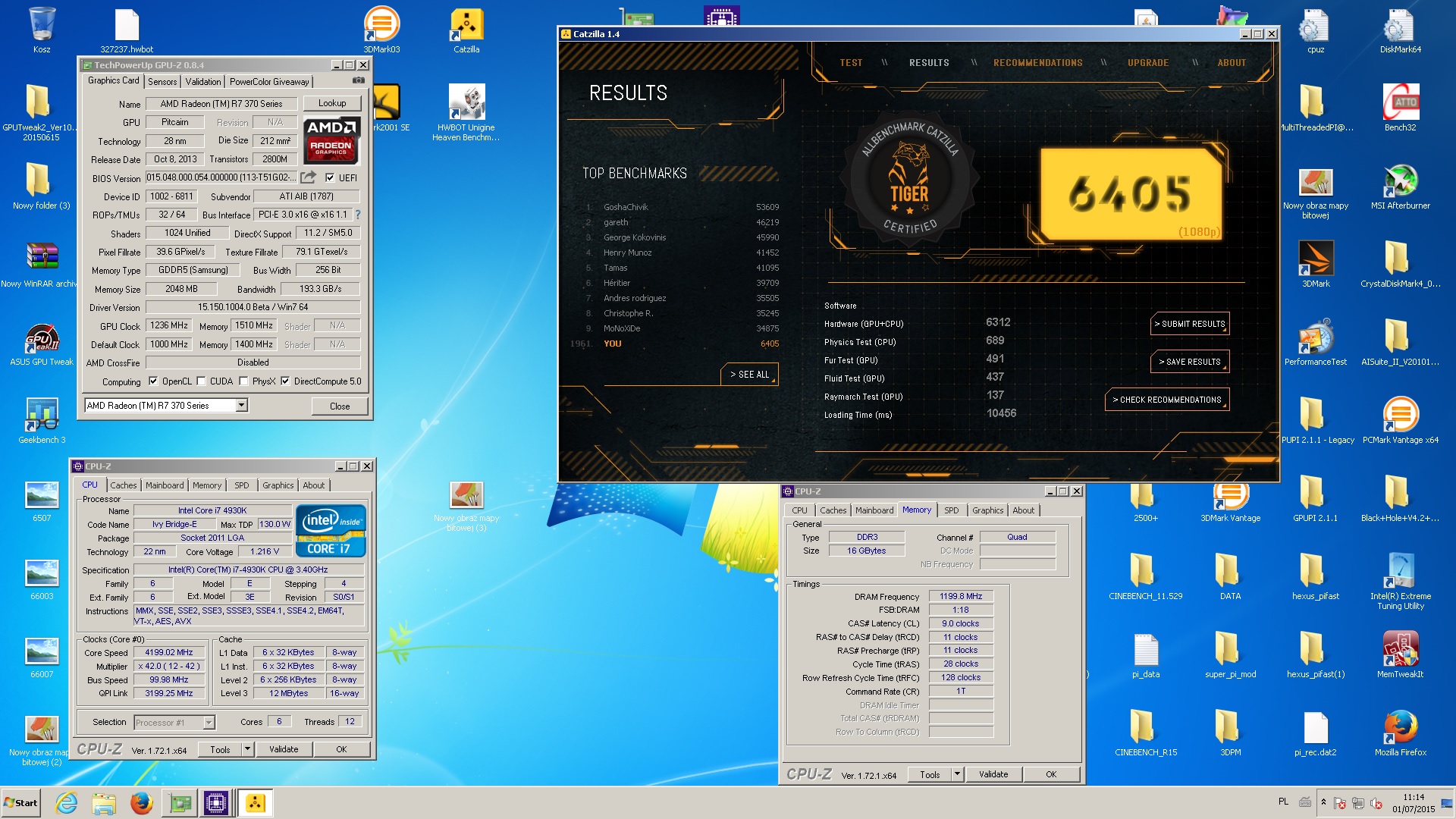Show hidden system tray icons arrow
The width and height of the screenshot is (1456, 819).
[1323, 802]
